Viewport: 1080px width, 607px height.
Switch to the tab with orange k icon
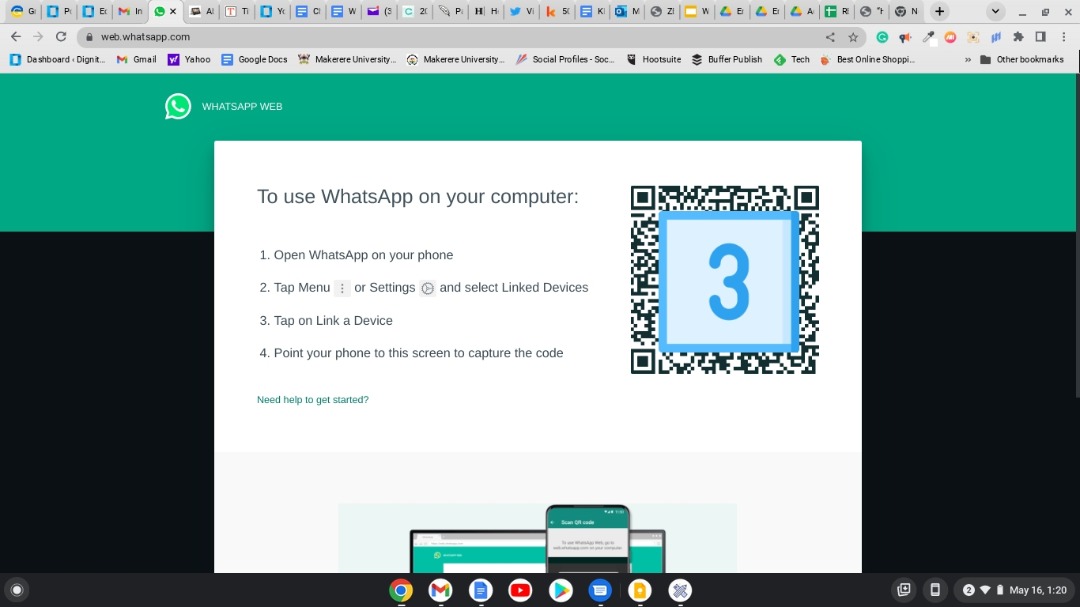[x=558, y=11]
